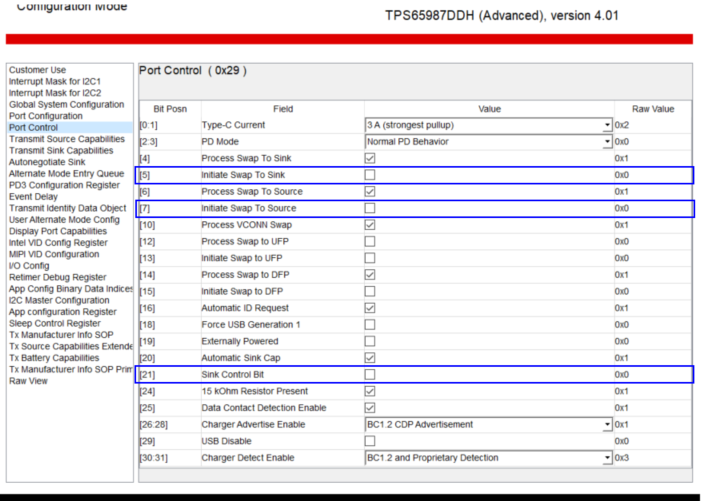Select Tx Manufacturer Info SOP Prime
The width and height of the screenshot is (701, 501).
(71, 370)
